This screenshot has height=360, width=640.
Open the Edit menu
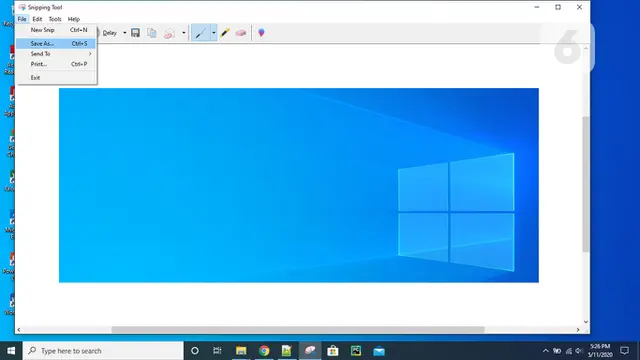coord(37,19)
